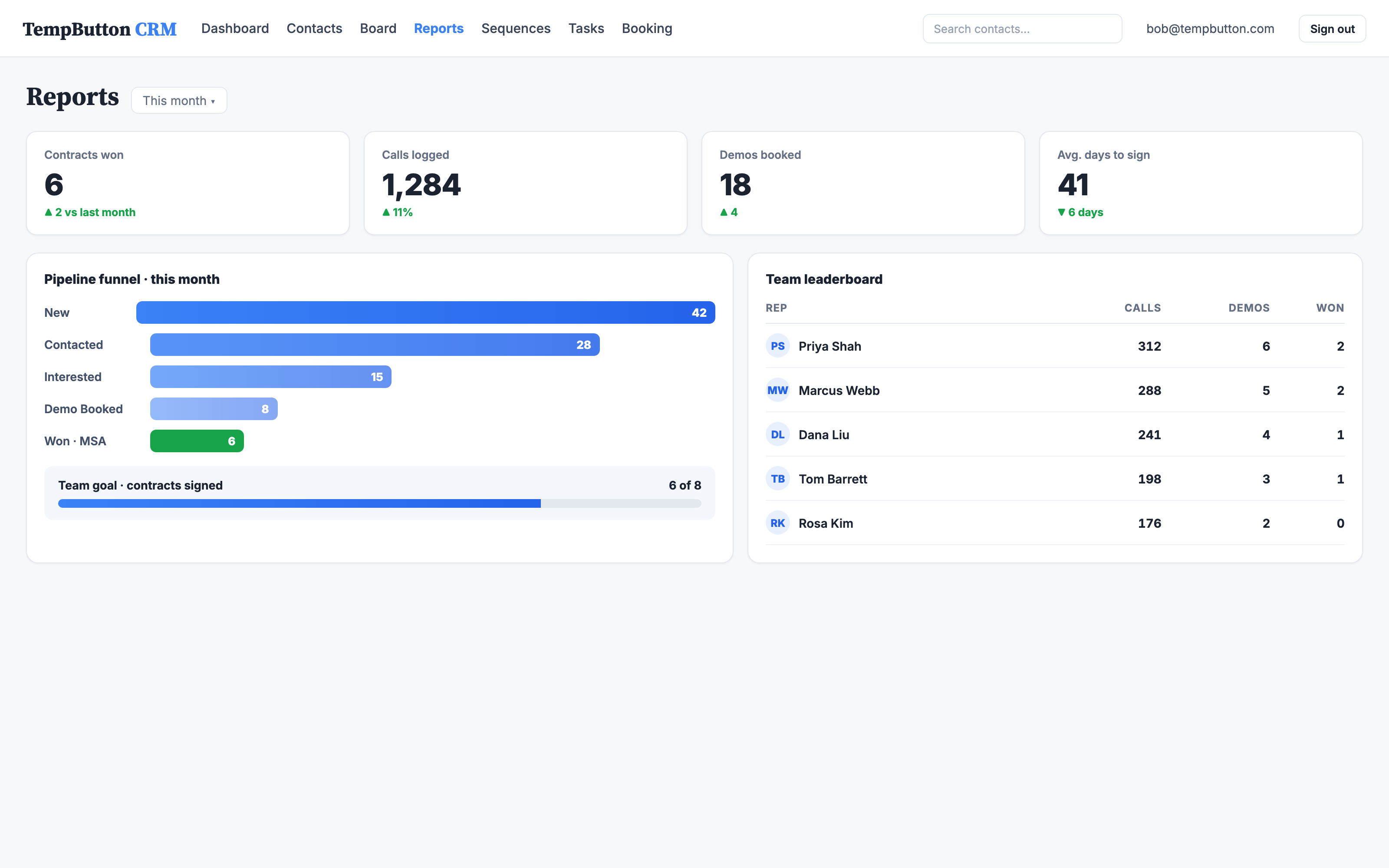This screenshot has width=1389, height=868.
Task: Focus the Search contacts field
Action: pos(1022,29)
